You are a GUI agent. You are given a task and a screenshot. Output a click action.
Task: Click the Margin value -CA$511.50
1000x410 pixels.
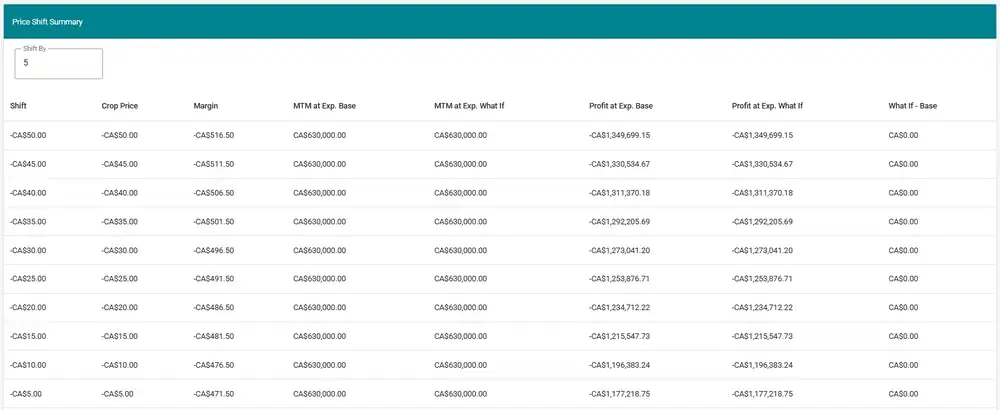tap(214, 164)
